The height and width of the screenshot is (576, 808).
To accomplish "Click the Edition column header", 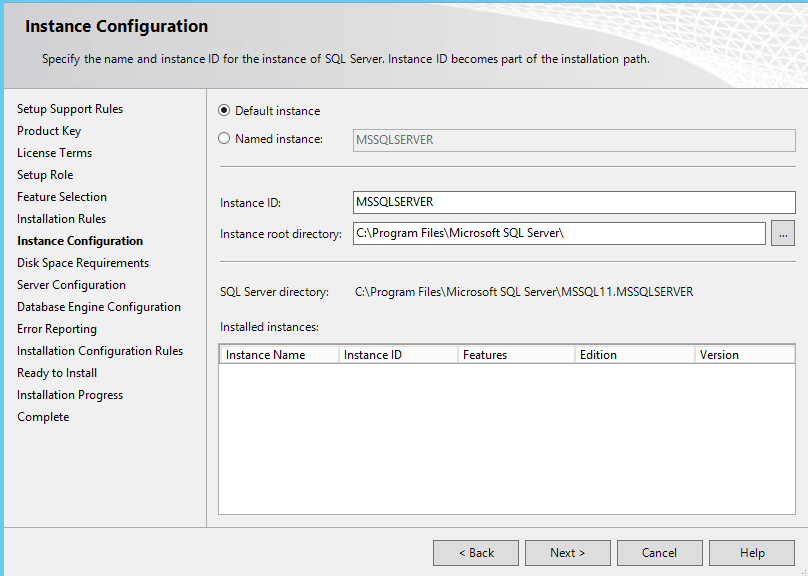I will (635, 355).
